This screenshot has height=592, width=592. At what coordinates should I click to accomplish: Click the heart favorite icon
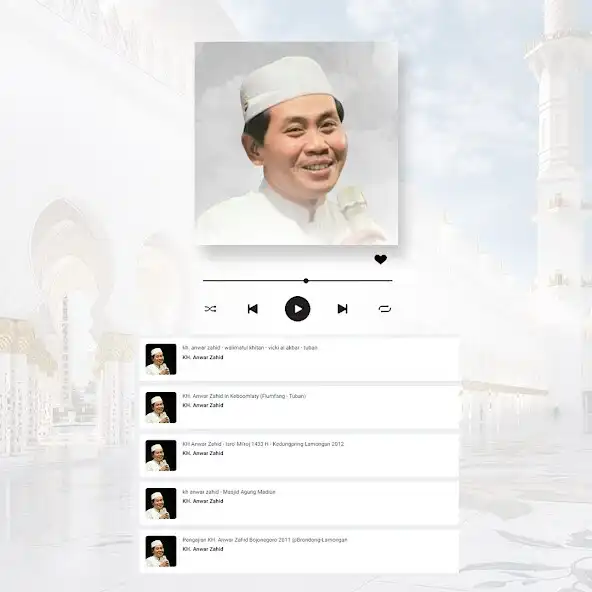coord(381,259)
